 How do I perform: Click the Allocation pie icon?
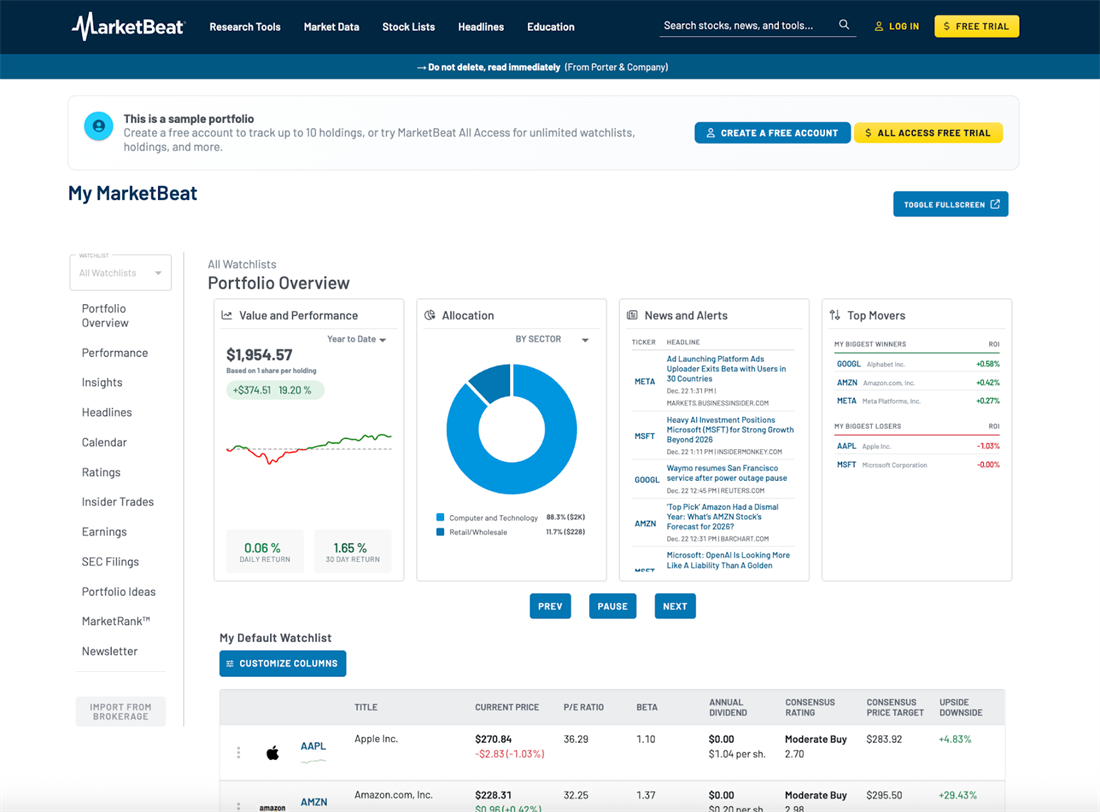[x=429, y=315]
